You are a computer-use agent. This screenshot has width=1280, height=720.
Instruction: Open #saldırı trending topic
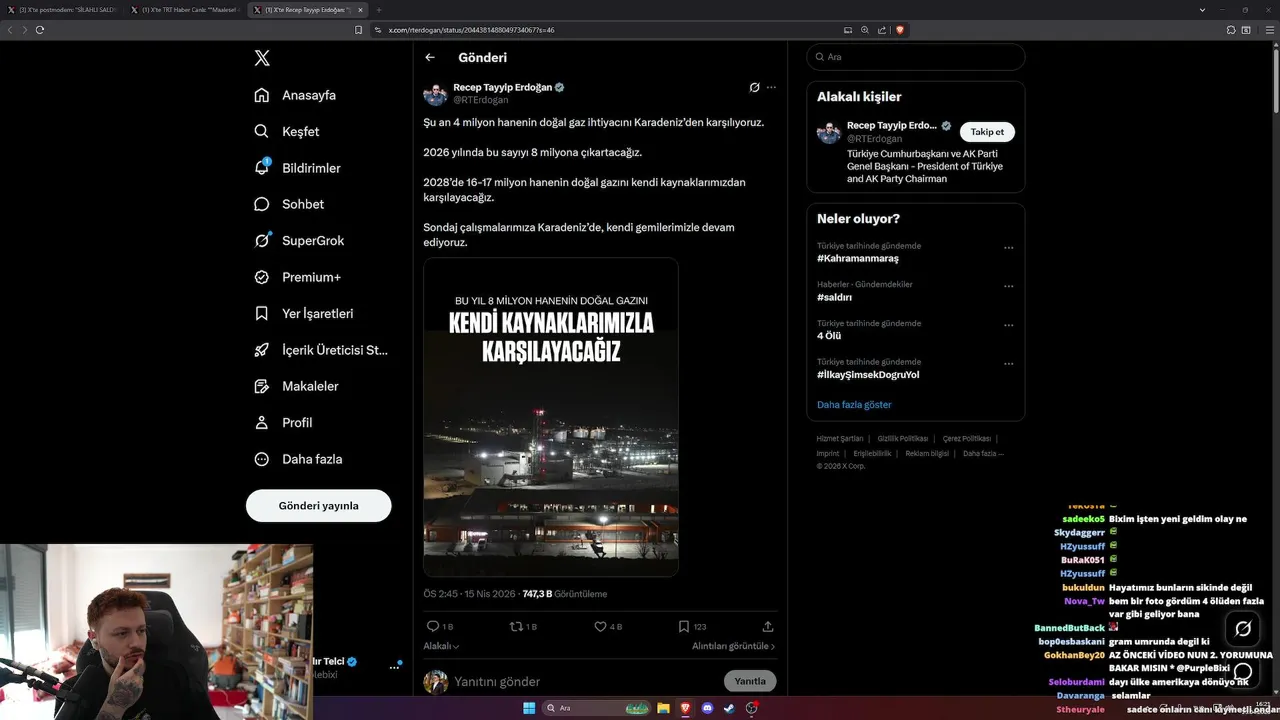[834, 297]
